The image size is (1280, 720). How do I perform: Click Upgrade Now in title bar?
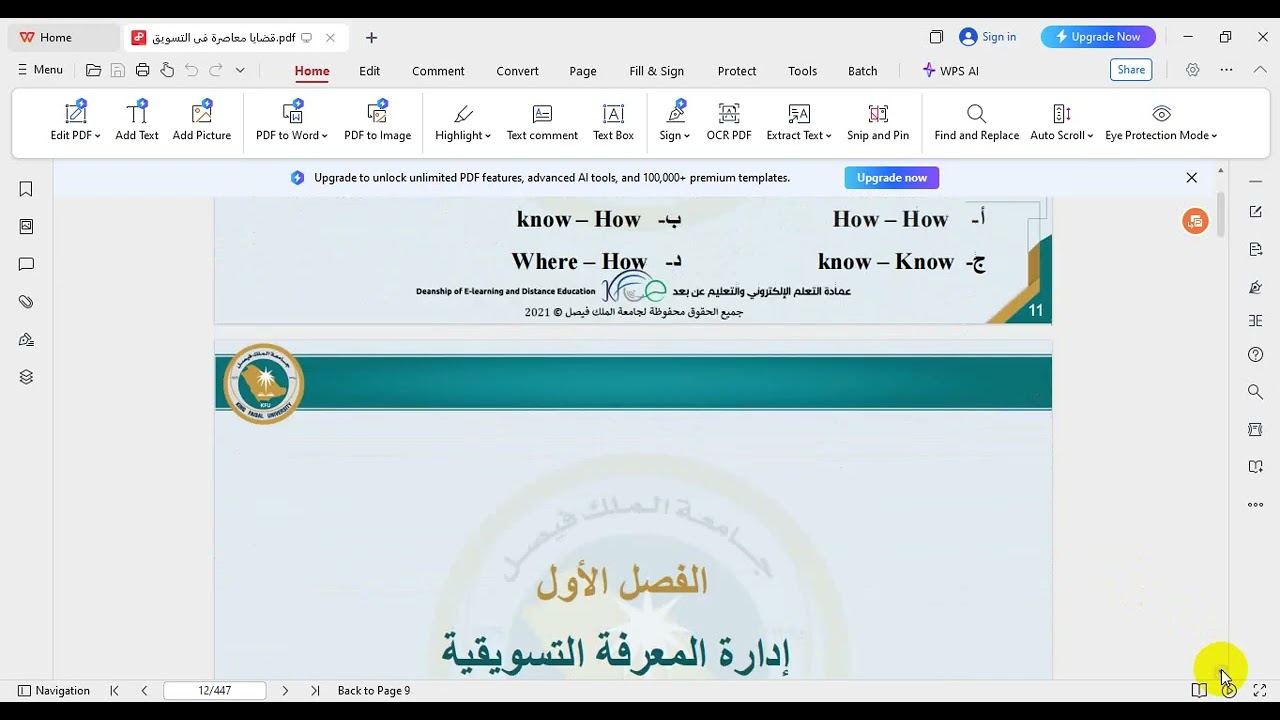coord(1098,37)
